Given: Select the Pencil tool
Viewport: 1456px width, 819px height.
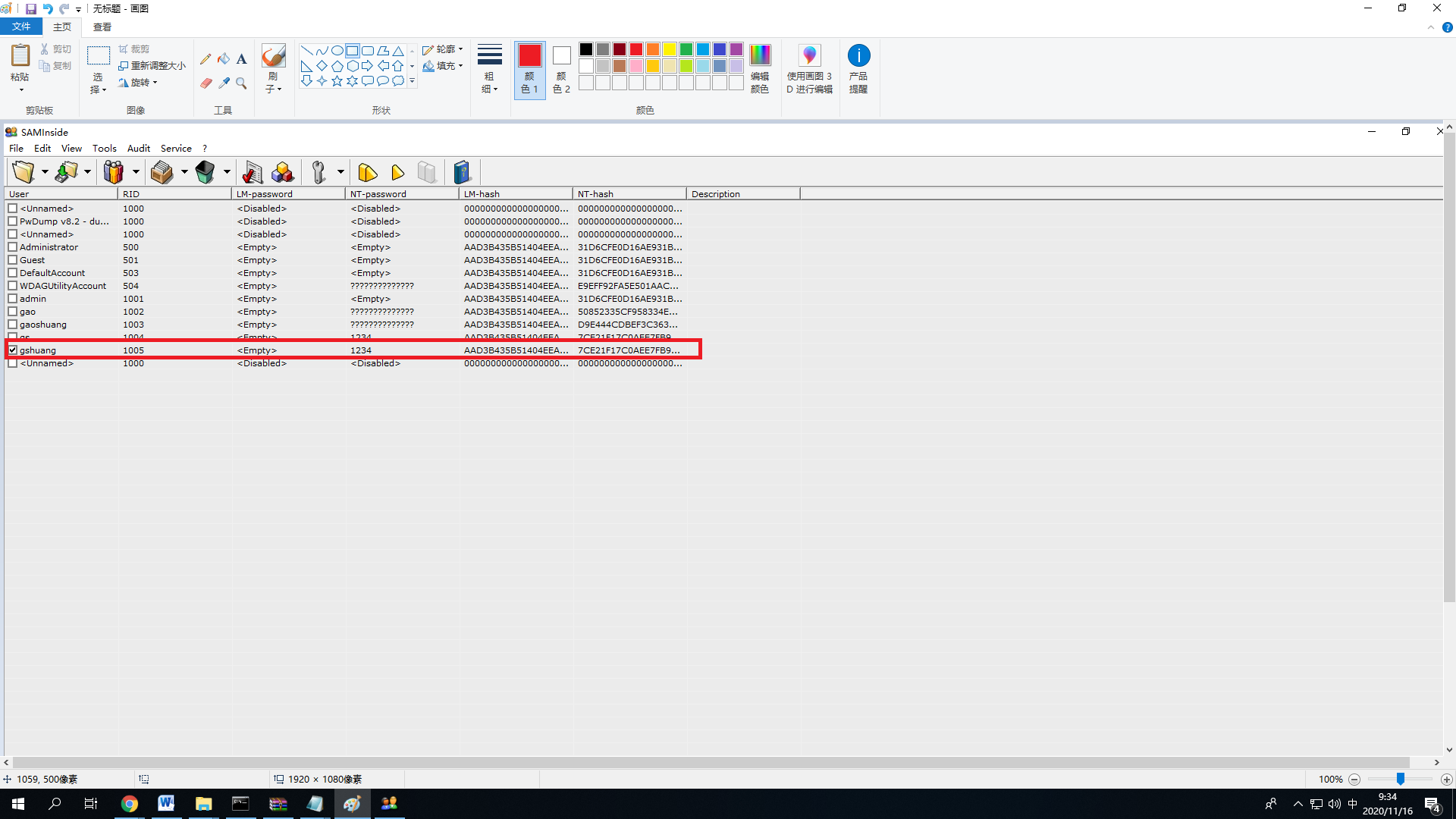Looking at the screenshot, I should 206,59.
